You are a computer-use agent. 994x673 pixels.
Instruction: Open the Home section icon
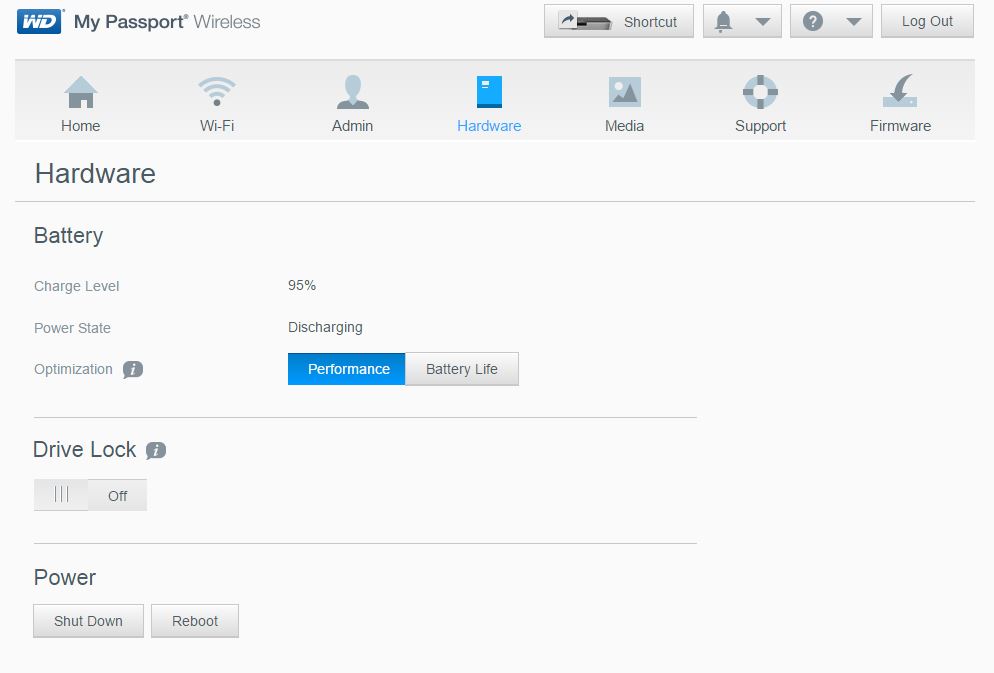pyautogui.click(x=81, y=92)
